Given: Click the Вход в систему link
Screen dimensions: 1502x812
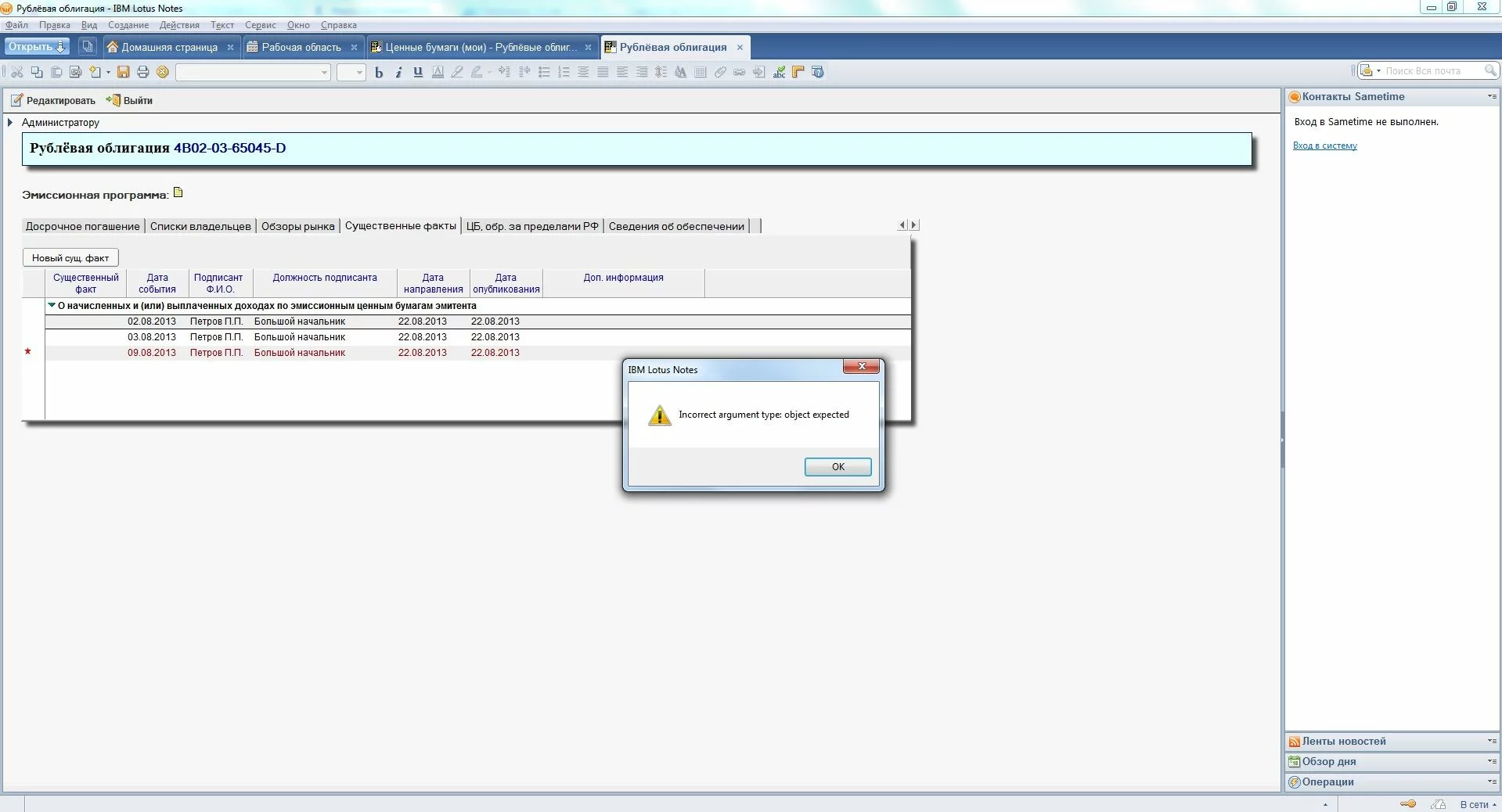Looking at the screenshot, I should (1324, 146).
